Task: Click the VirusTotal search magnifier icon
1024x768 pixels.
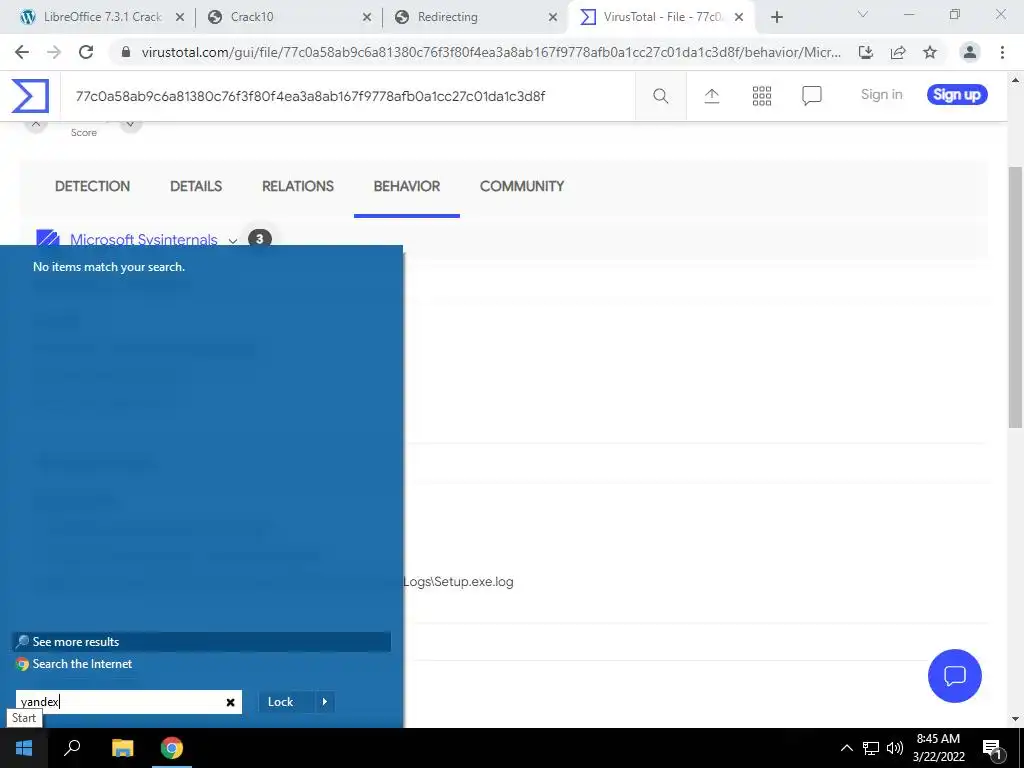Action: tap(660, 96)
